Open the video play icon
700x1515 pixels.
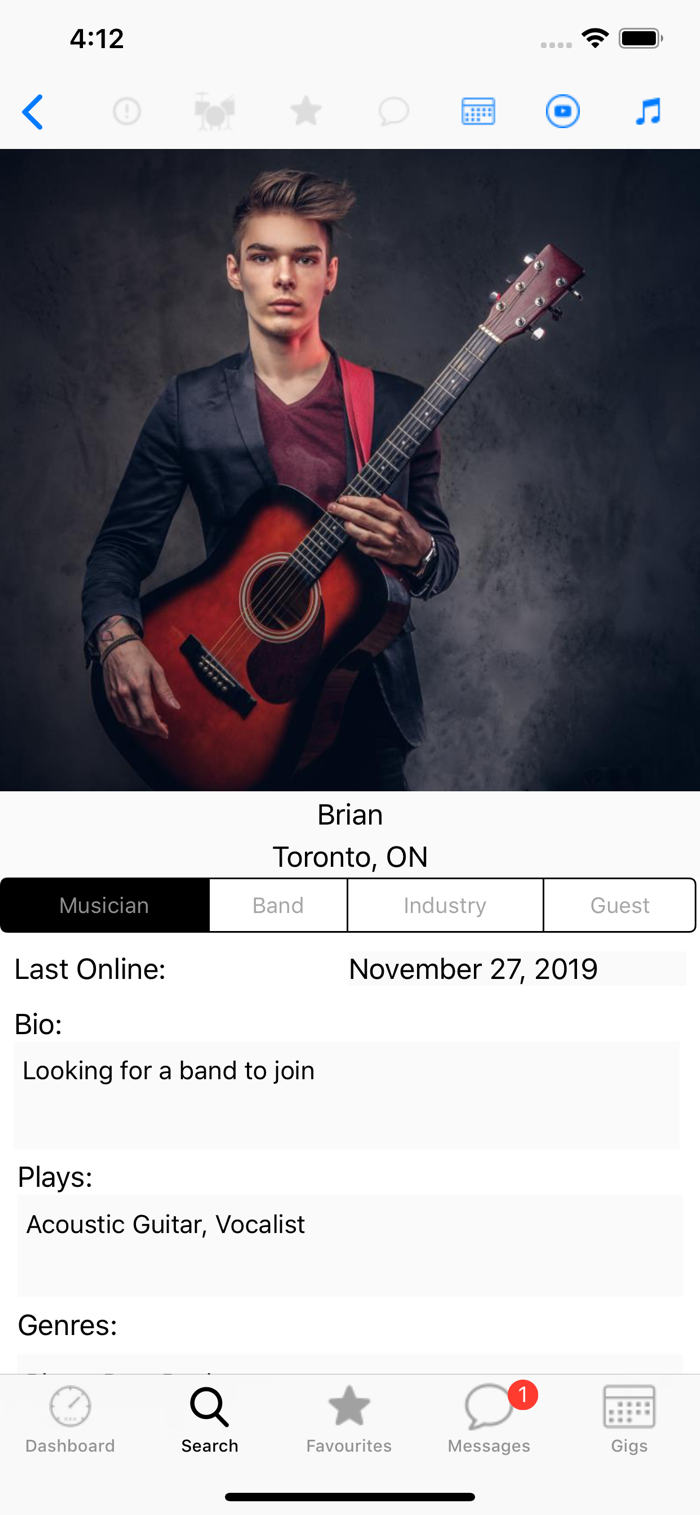(x=563, y=111)
